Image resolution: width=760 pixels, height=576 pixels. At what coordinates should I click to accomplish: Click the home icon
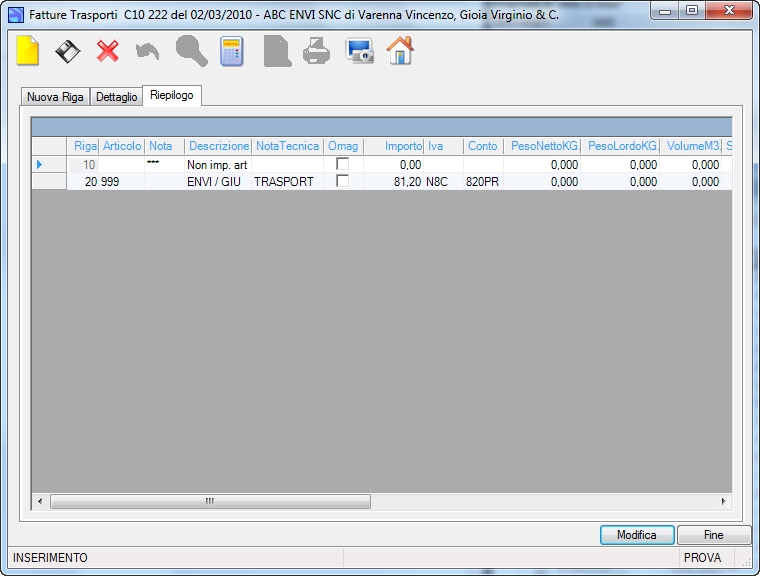[x=400, y=50]
